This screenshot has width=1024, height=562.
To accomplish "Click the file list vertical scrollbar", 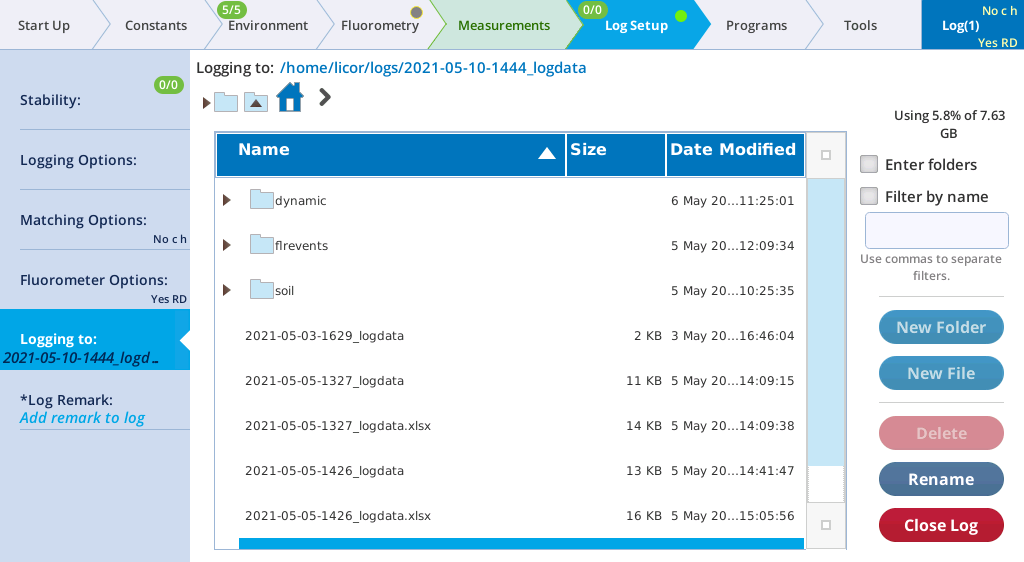I will pos(825,320).
